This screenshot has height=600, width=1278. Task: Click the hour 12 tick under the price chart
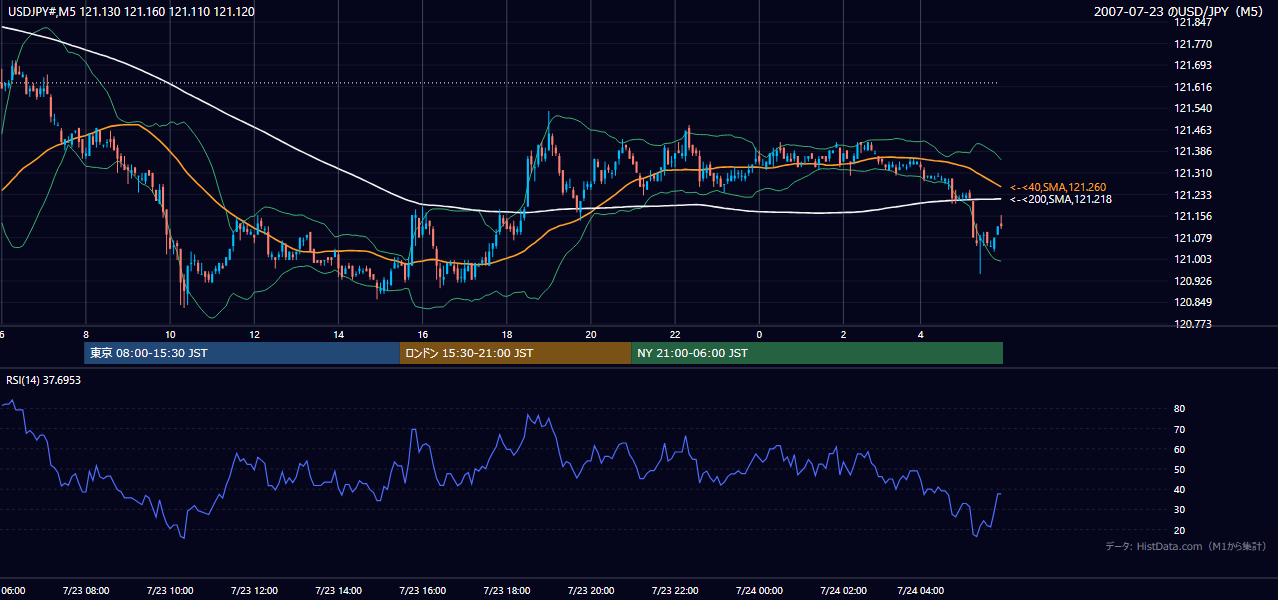[254, 334]
